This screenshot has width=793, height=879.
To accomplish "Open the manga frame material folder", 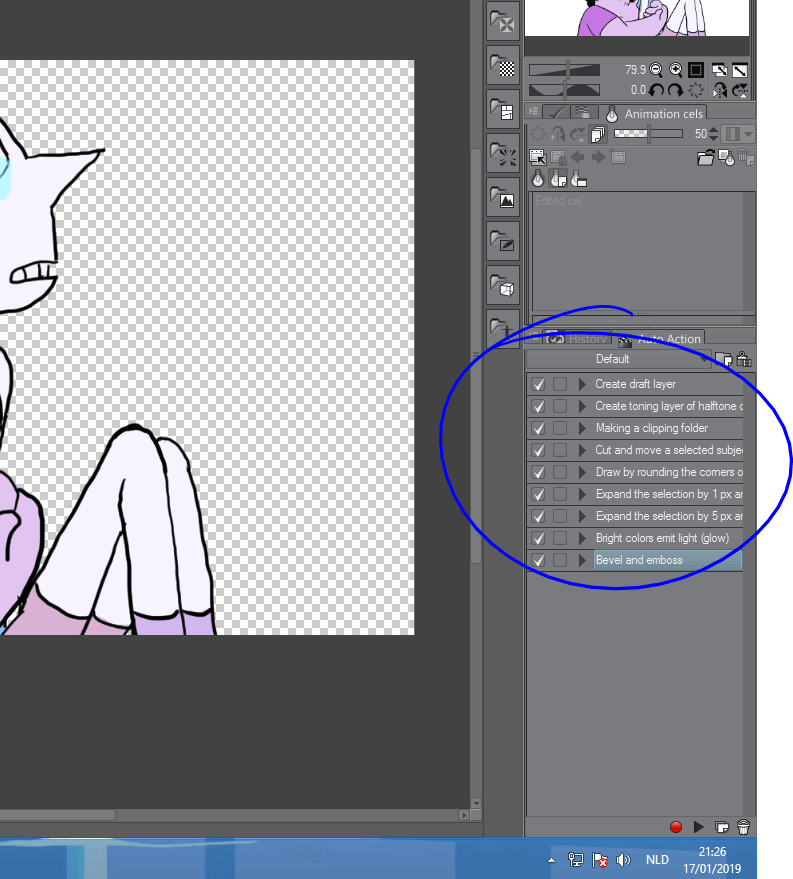I will [x=503, y=109].
